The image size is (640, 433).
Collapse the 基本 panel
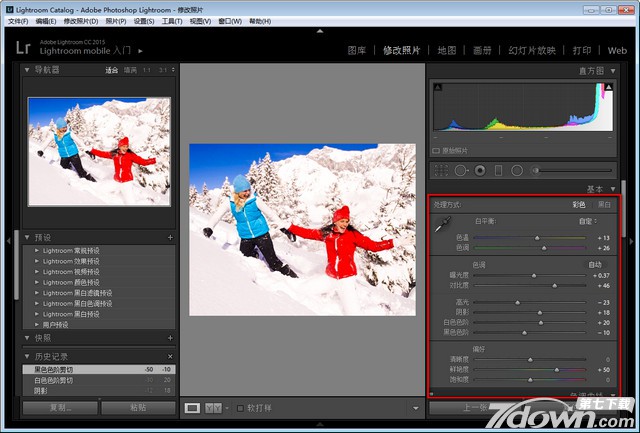pos(613,189)
